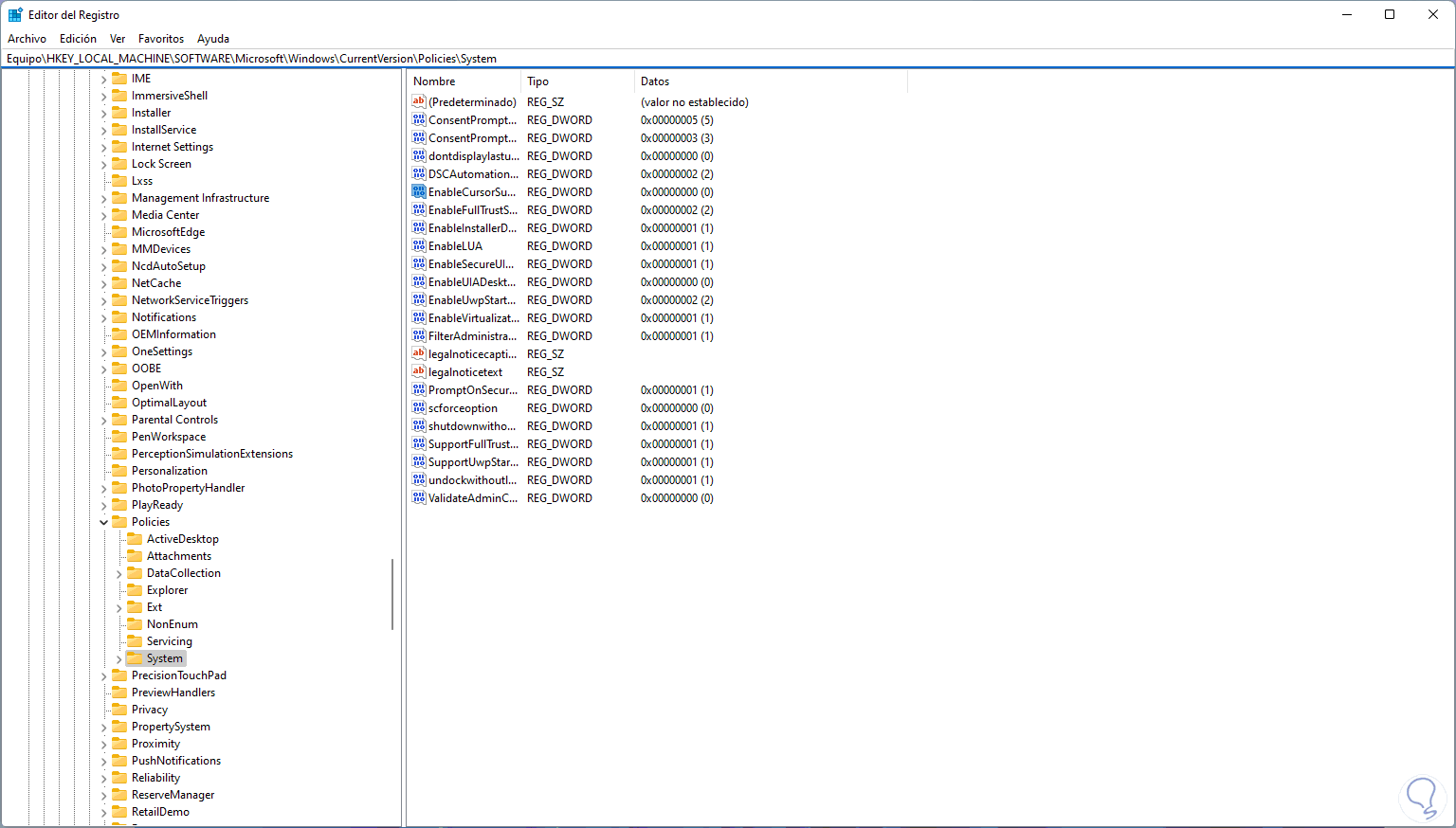
Task: Click icon of ConsentPrompt value with data 5
Action: (419, 119)
